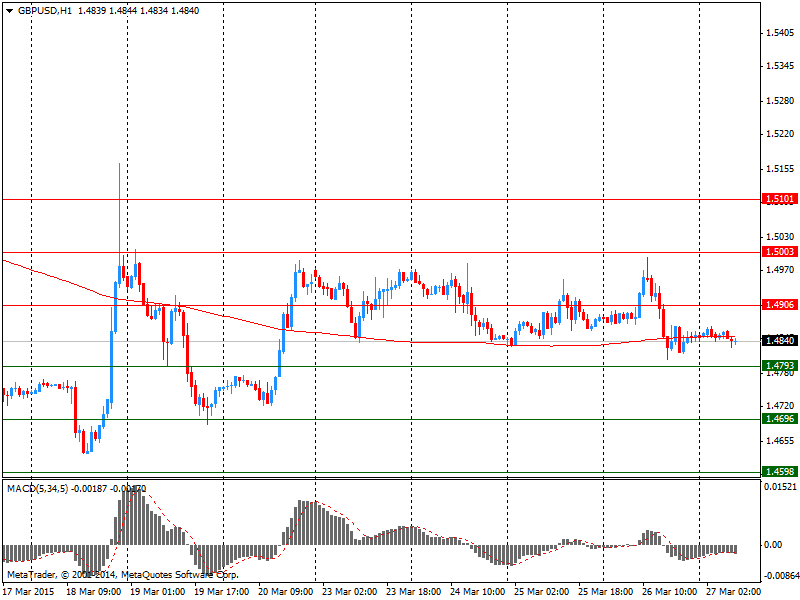Viewport: 800px width, 600px height.
Task: Select the 1.4696 green price label
Action: pos(779,418)
